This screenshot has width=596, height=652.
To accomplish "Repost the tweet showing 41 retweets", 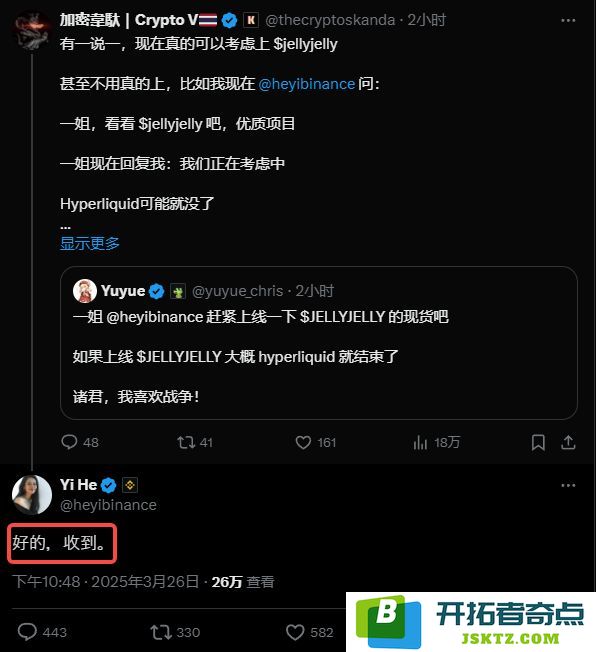I will tap(185, 442).
